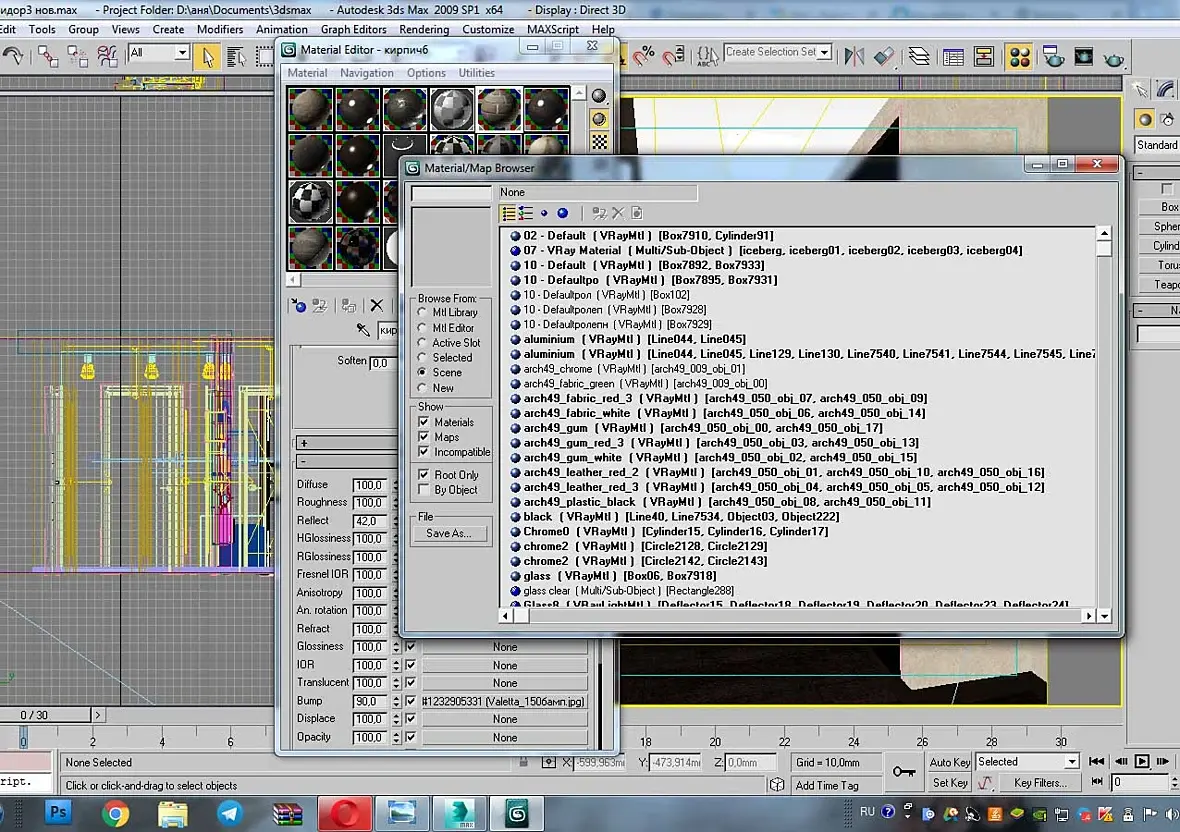Open the Create tab in command panel
Image resolution: width=1180 pixels, height=832 pixels.
pos(1140,90)
